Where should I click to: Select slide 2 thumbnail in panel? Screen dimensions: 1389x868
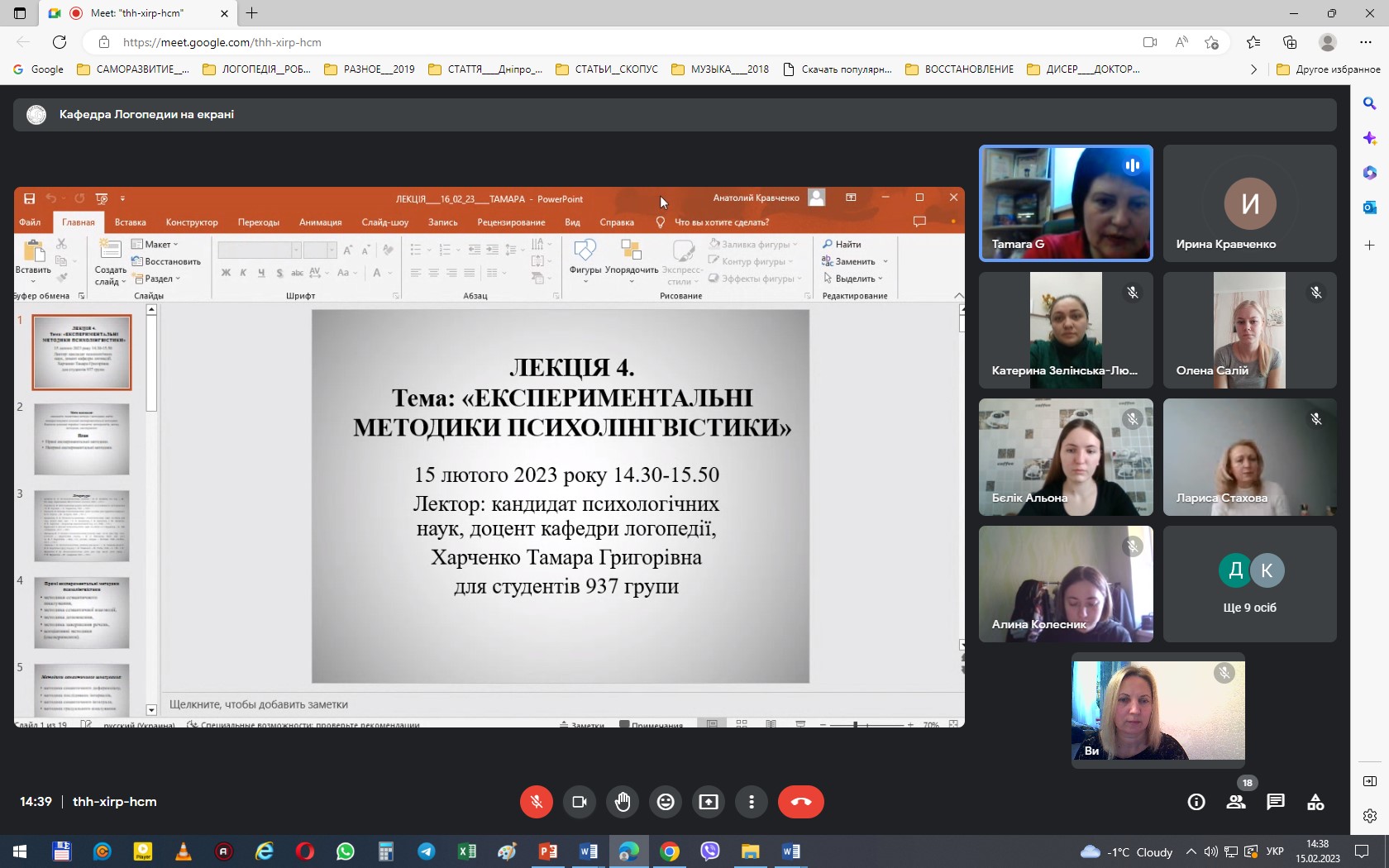(x=81, y=439)
